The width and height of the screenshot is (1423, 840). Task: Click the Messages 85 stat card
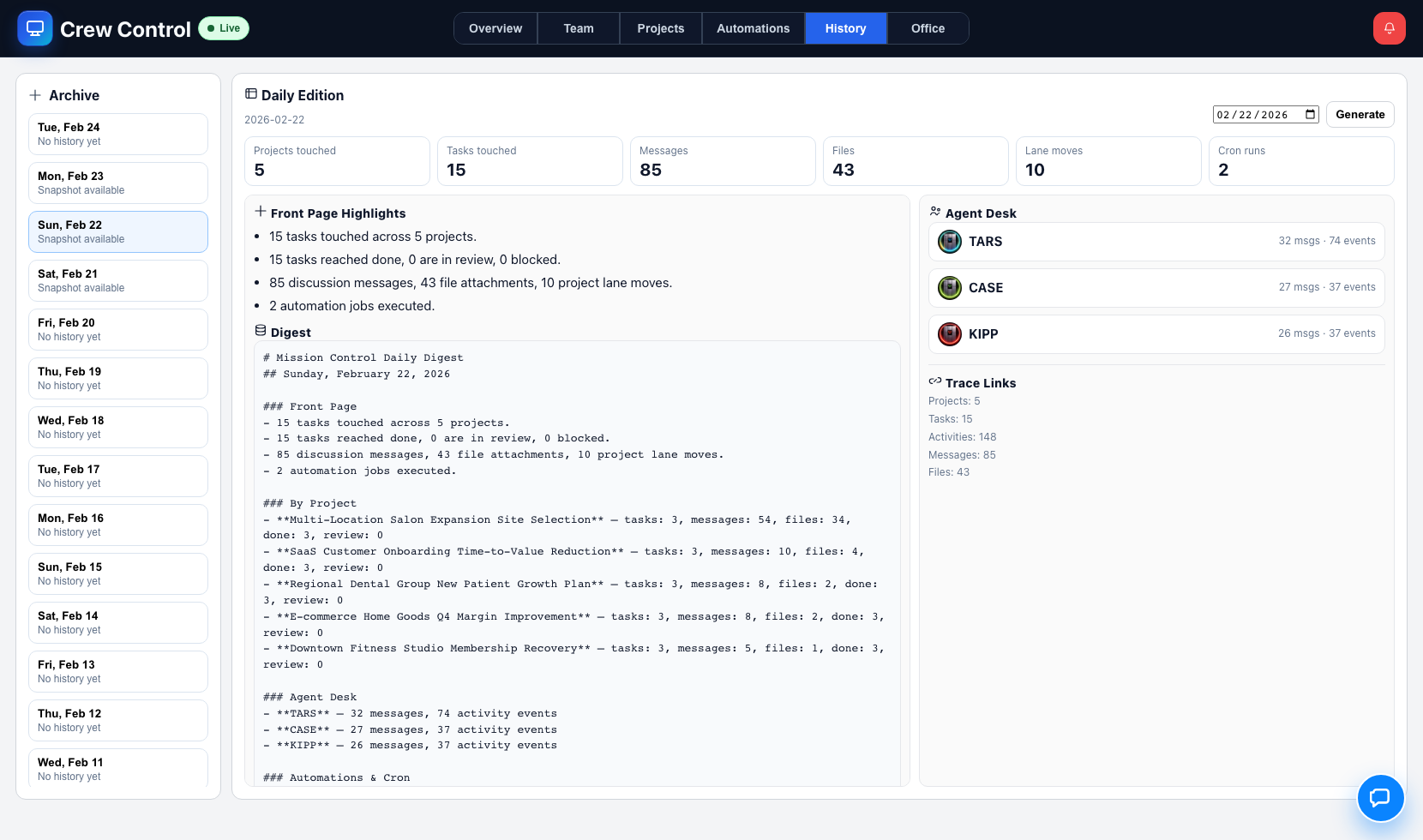coord(723,161)
